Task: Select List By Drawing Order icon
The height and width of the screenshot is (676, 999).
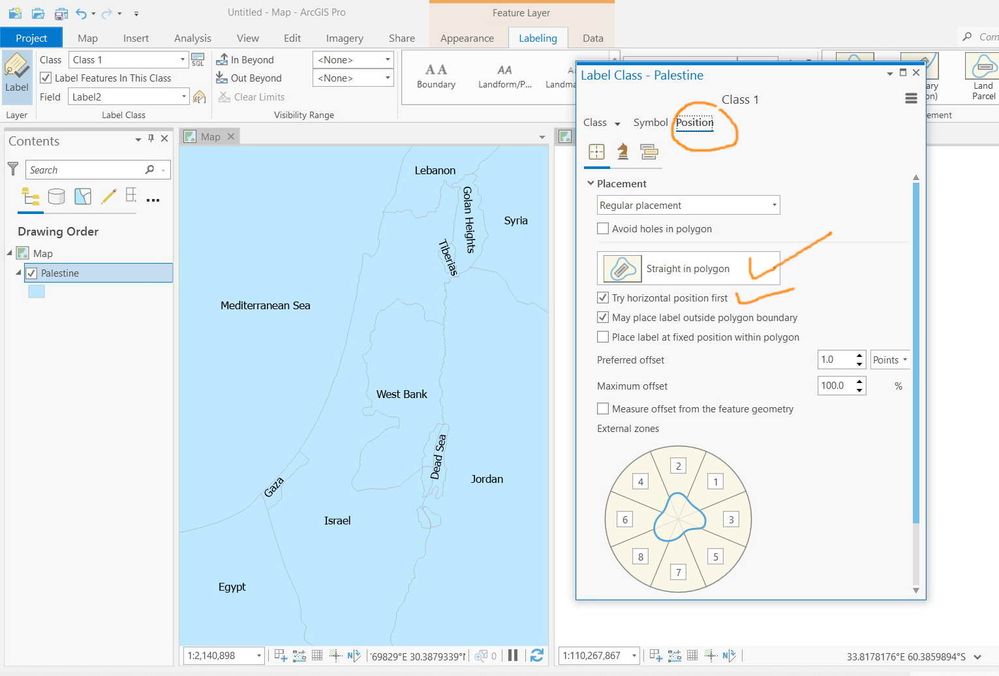Action: pyautogui.click(x=30, y=196)
